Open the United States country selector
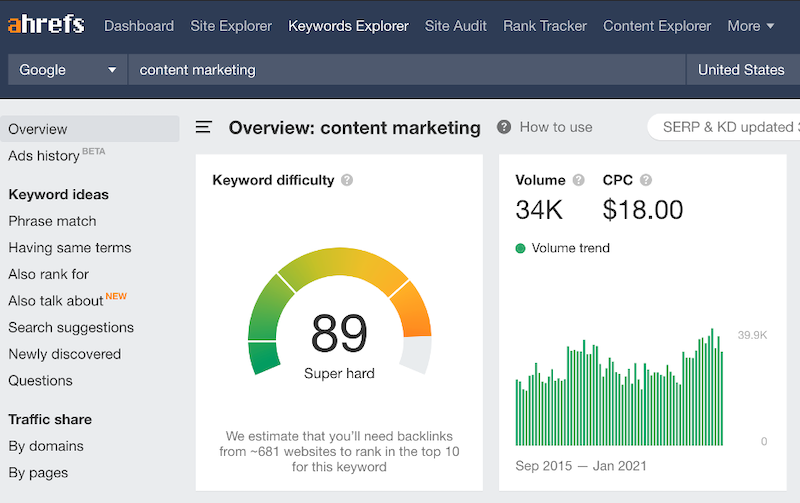The height and width of the screenshot is (503, 800). coord(743,69)
